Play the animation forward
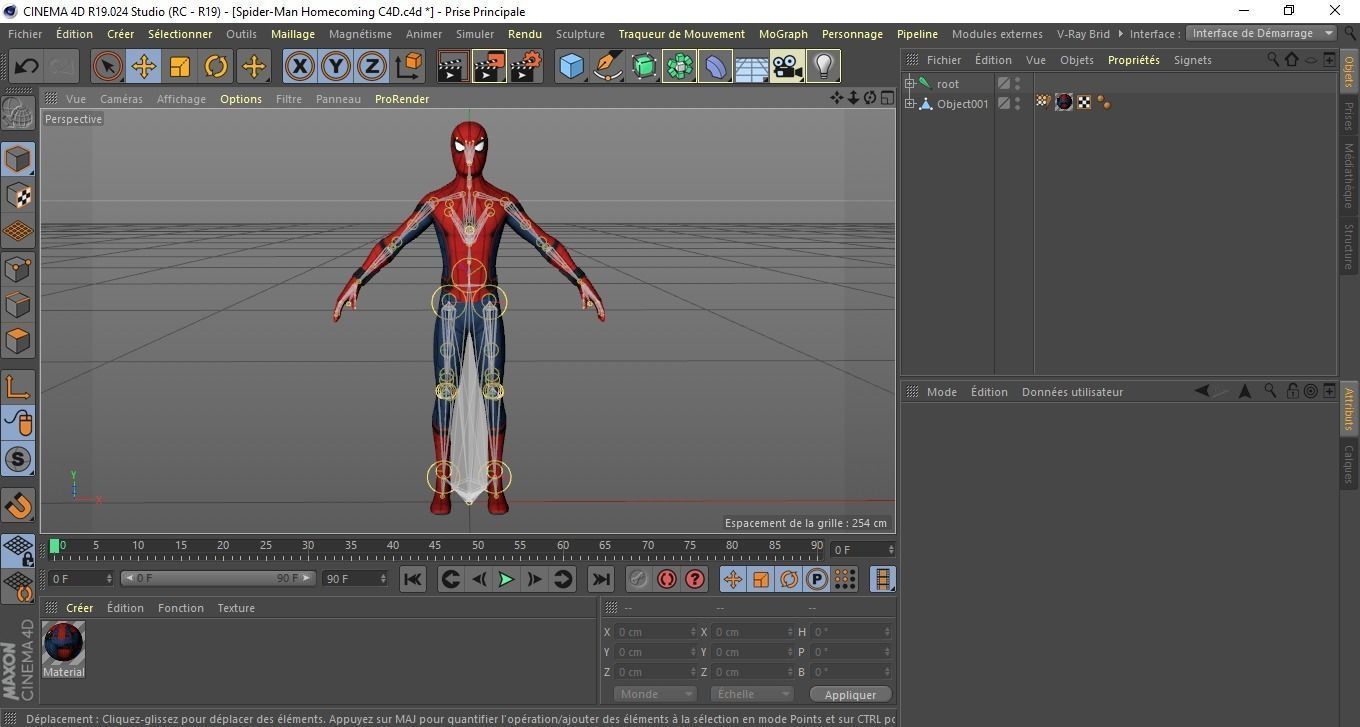 point(507,579)
